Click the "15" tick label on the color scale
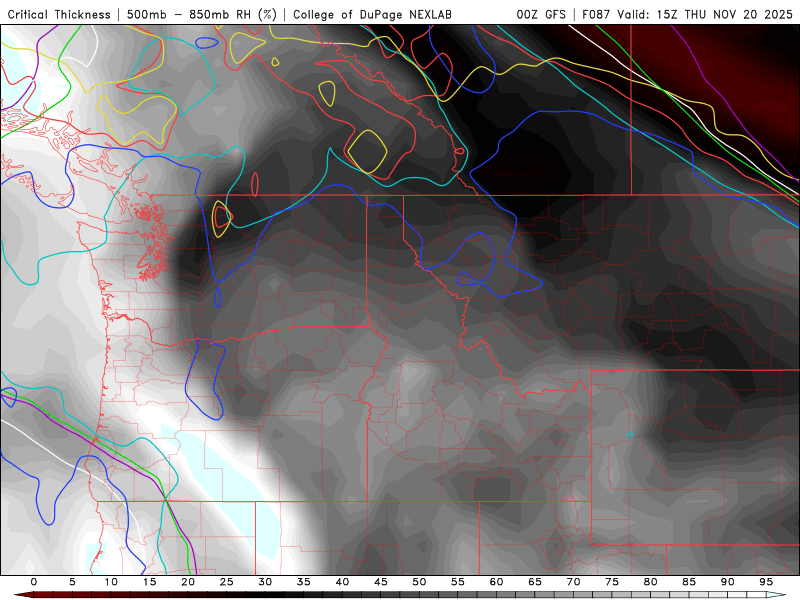Image resolution: width=800 pixels, height=600 pixels. pyautogui.click(x=149, y=582)
